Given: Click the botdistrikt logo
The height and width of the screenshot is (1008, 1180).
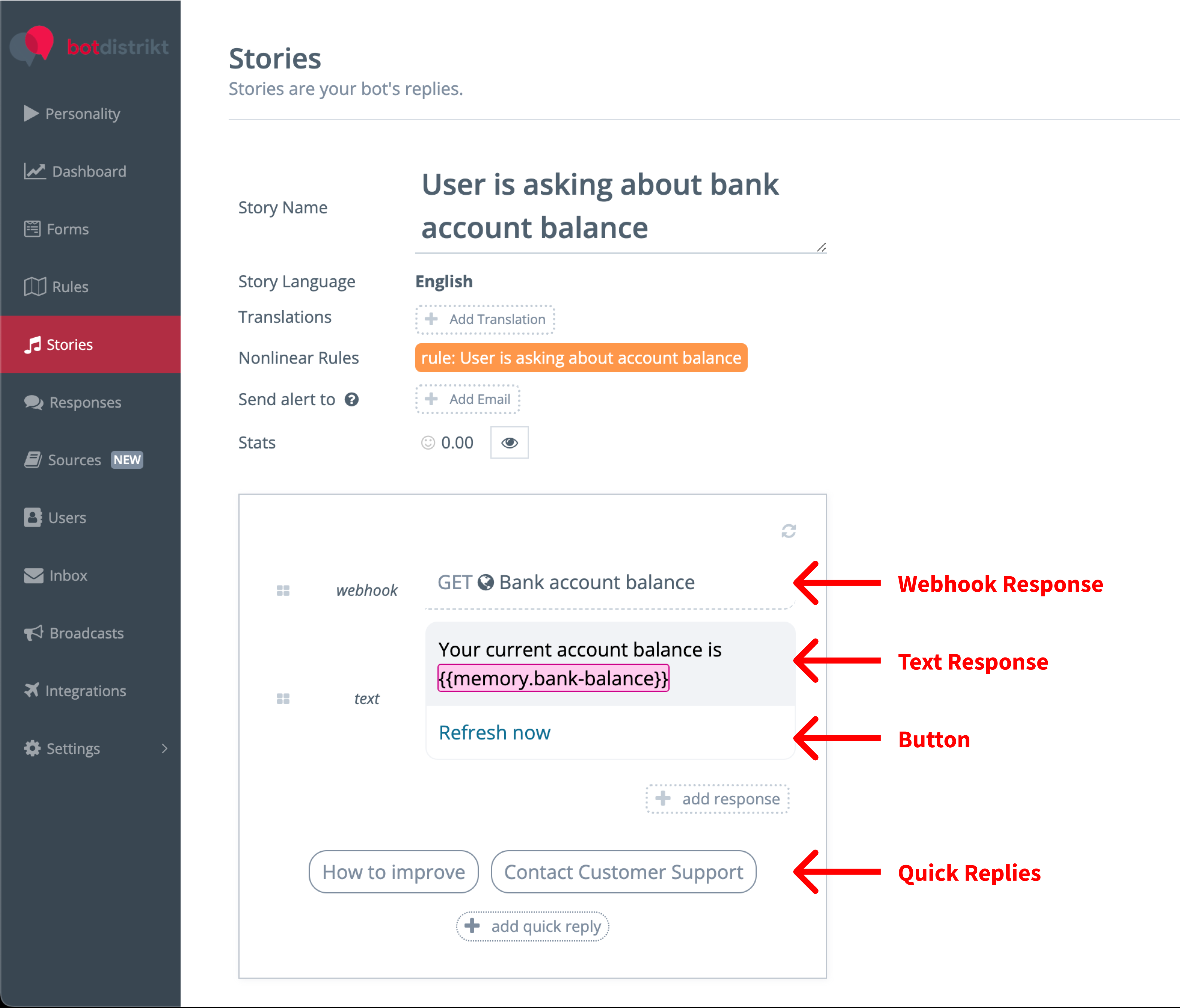Looking at the screenshot, I should (89, 46).
